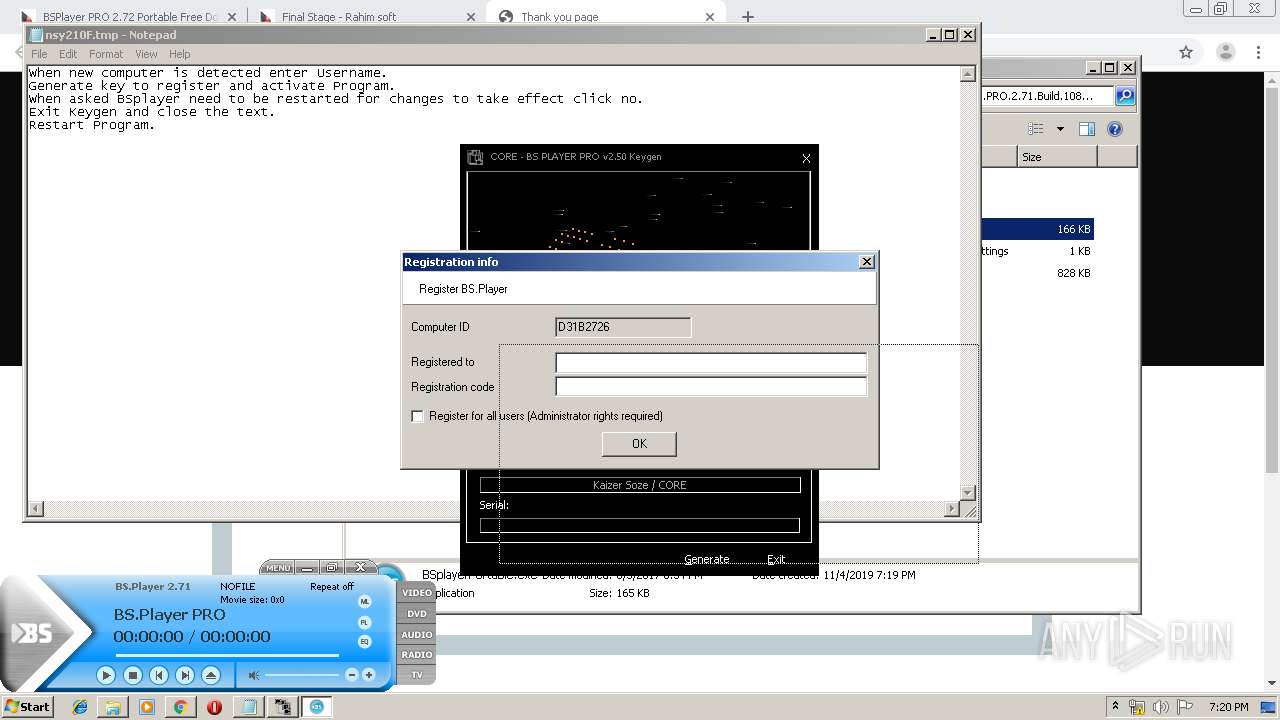Click Notepad vertical scrollbar up arrow

[967, 74]
